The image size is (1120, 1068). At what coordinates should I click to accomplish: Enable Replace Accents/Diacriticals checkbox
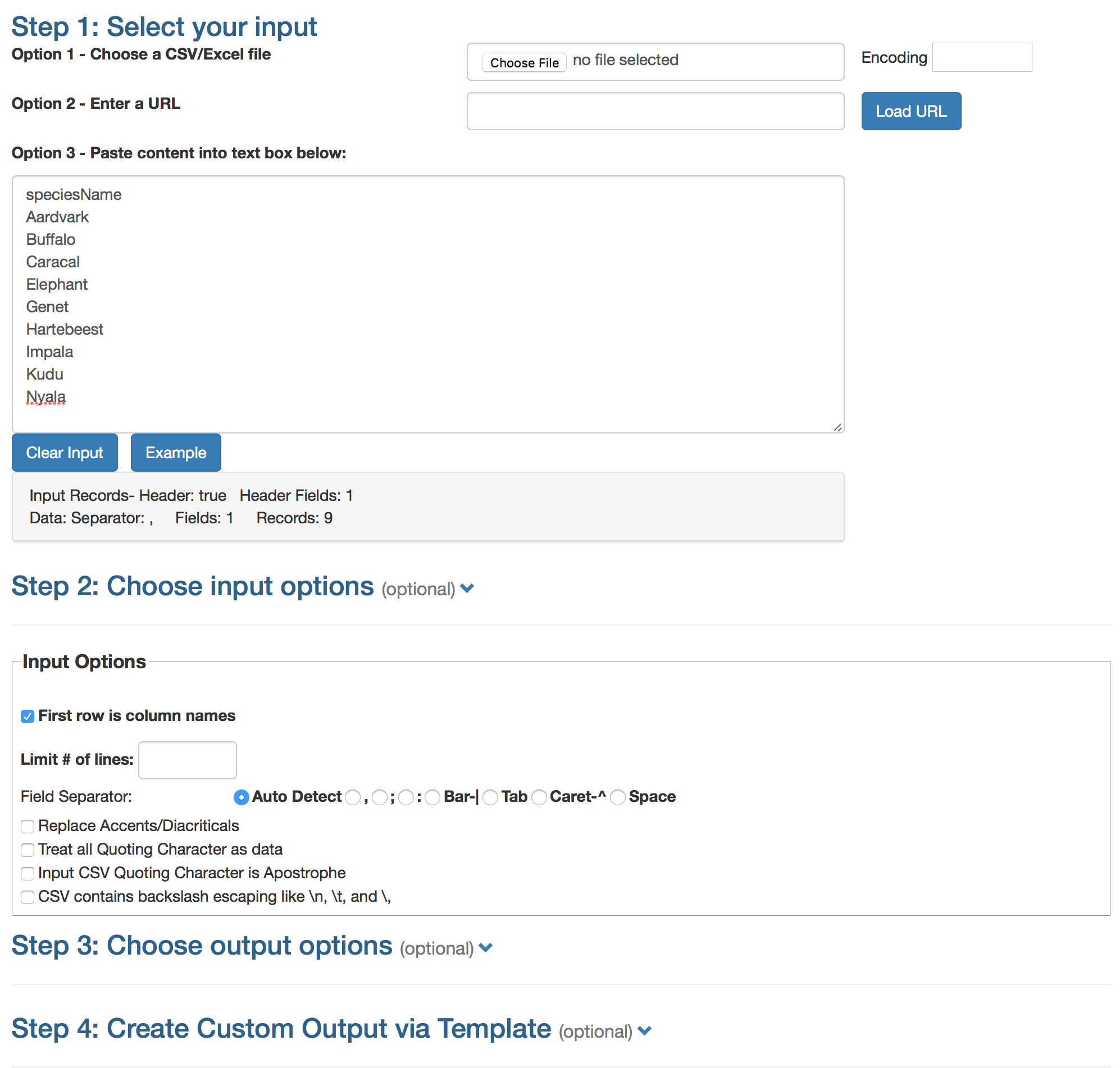coord(28,826)
